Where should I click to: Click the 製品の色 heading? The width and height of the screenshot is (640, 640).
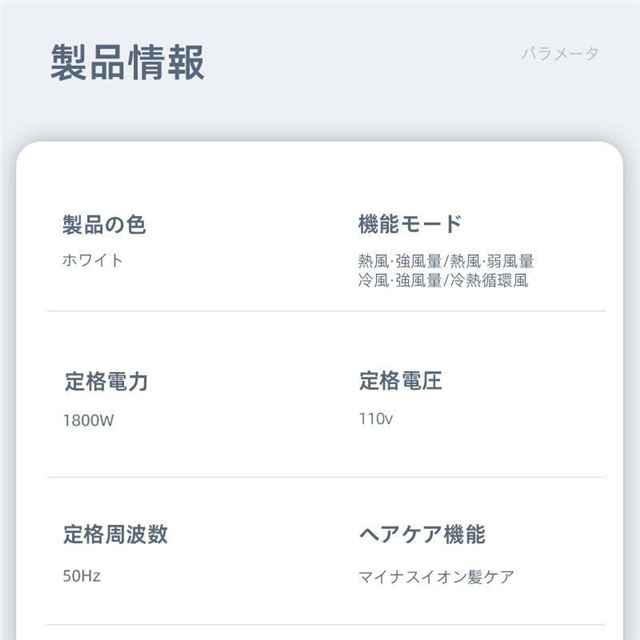click(104, 224)
